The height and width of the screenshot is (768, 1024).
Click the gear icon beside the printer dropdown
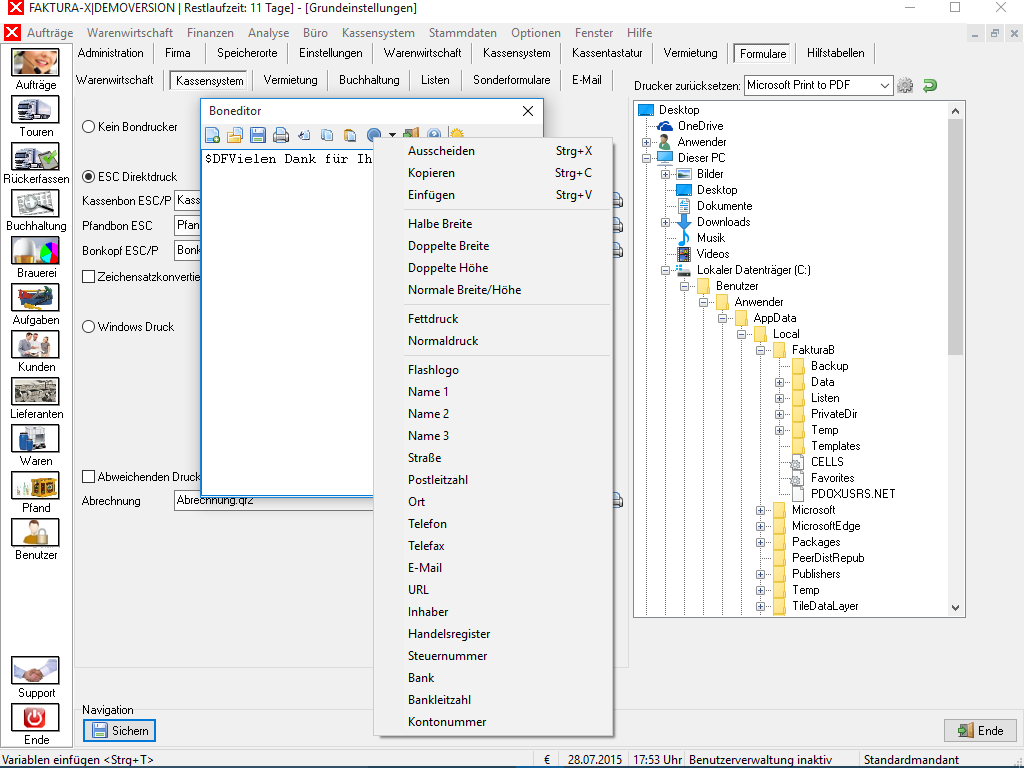(904, 86)
